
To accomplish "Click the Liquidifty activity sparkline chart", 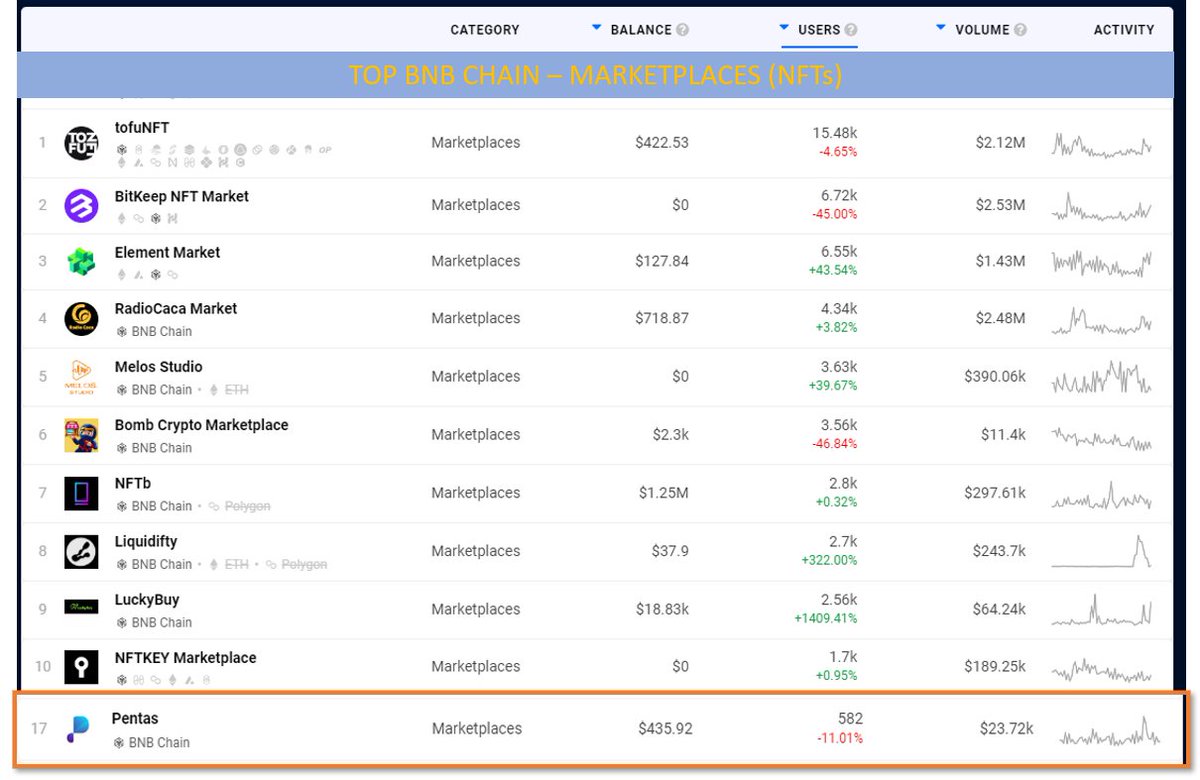I will 1102,551.
